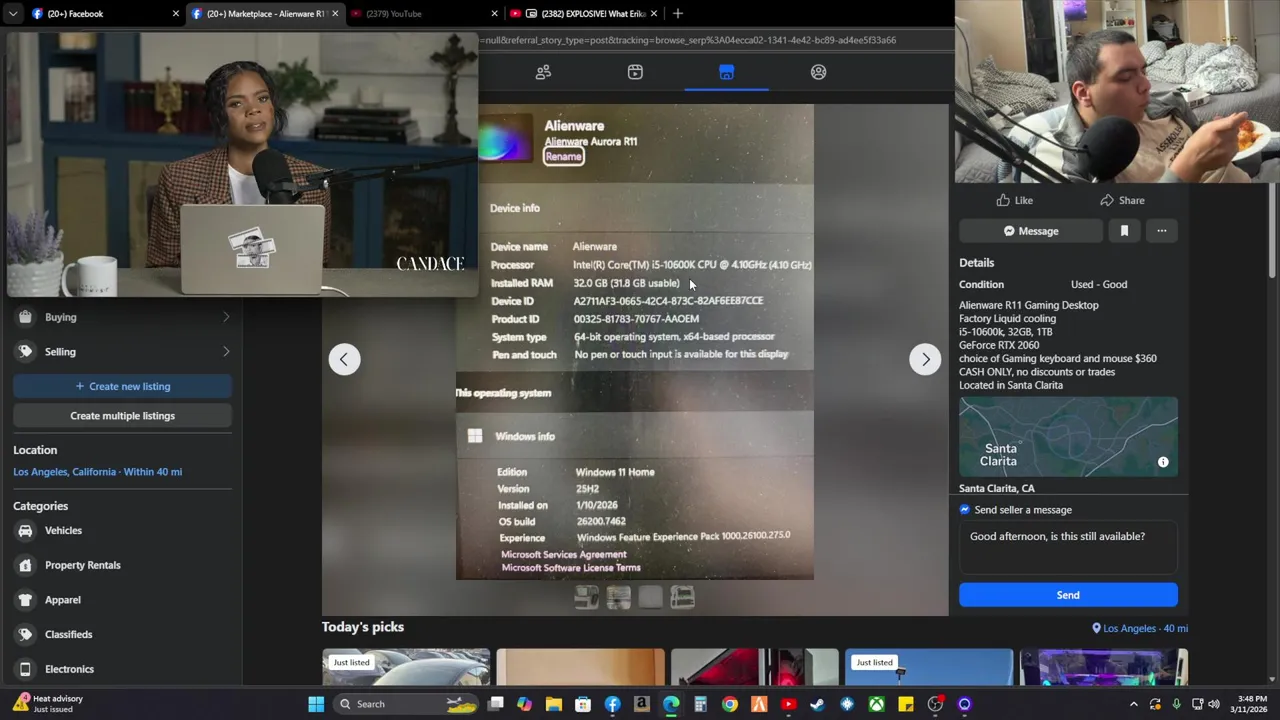Switch to the EXPLOSIVE! What Erika YouTube tab
1280x720 pixels.
[584, 14]
